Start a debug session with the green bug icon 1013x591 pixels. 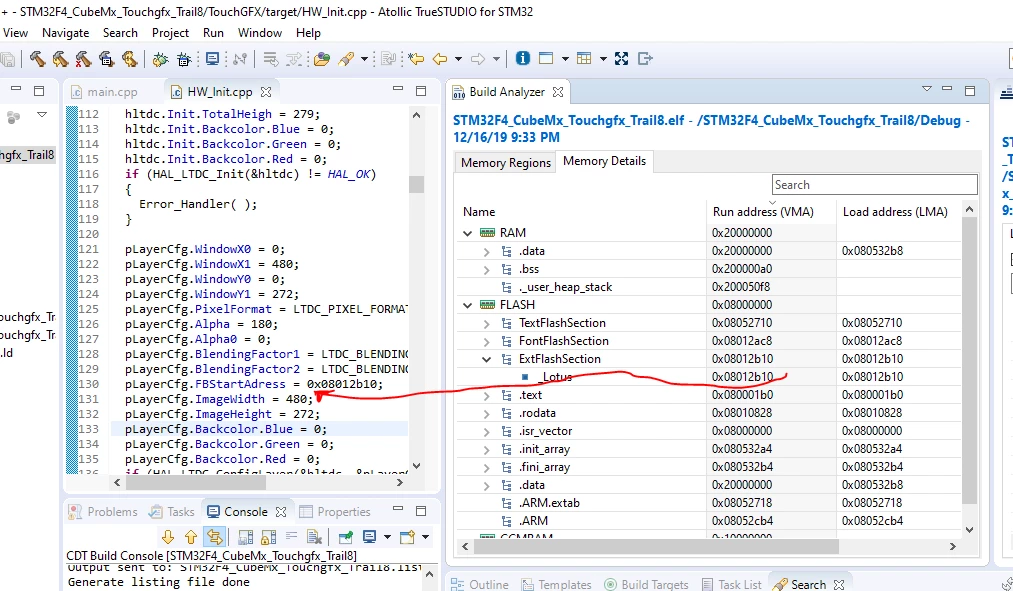click(160, 59)
